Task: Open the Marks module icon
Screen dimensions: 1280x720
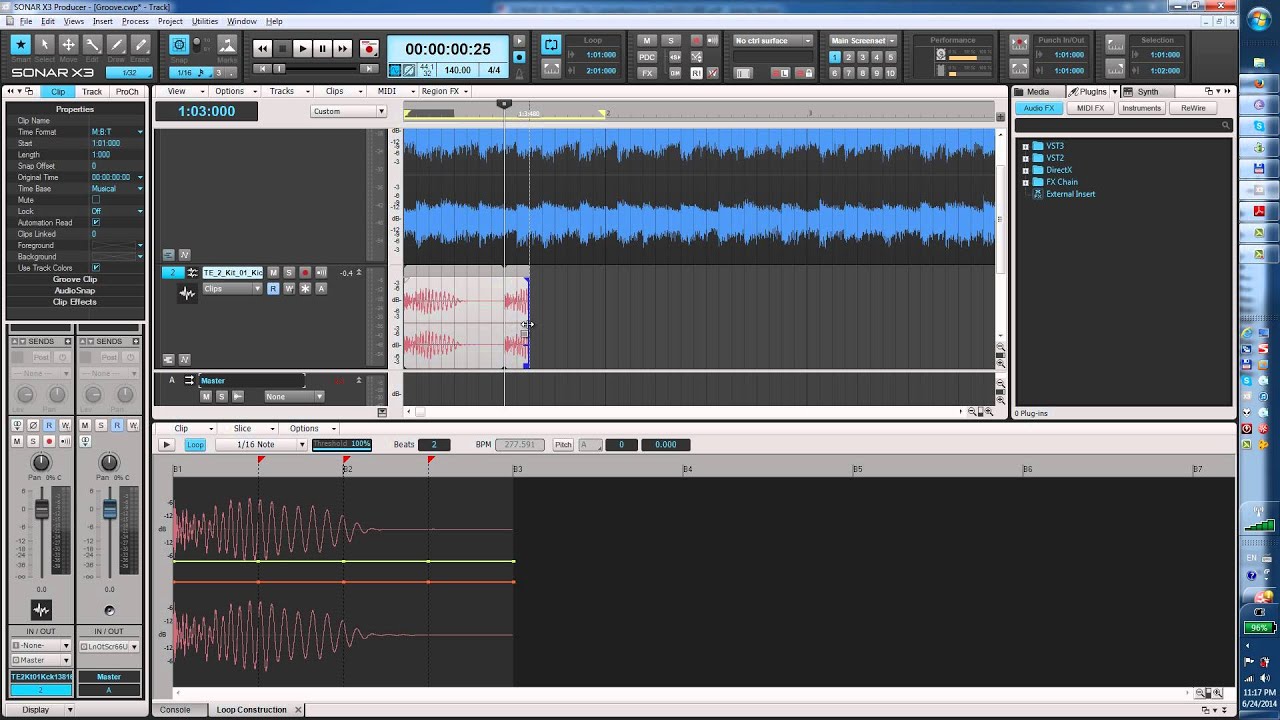Action: tap(227, 45)
